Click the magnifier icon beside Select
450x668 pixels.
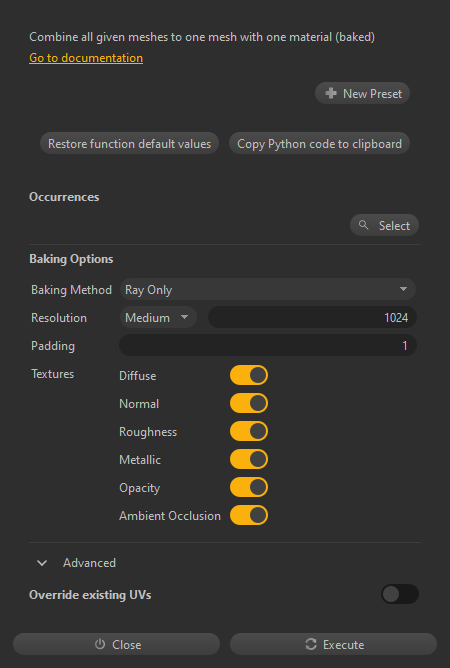[363, 225]
